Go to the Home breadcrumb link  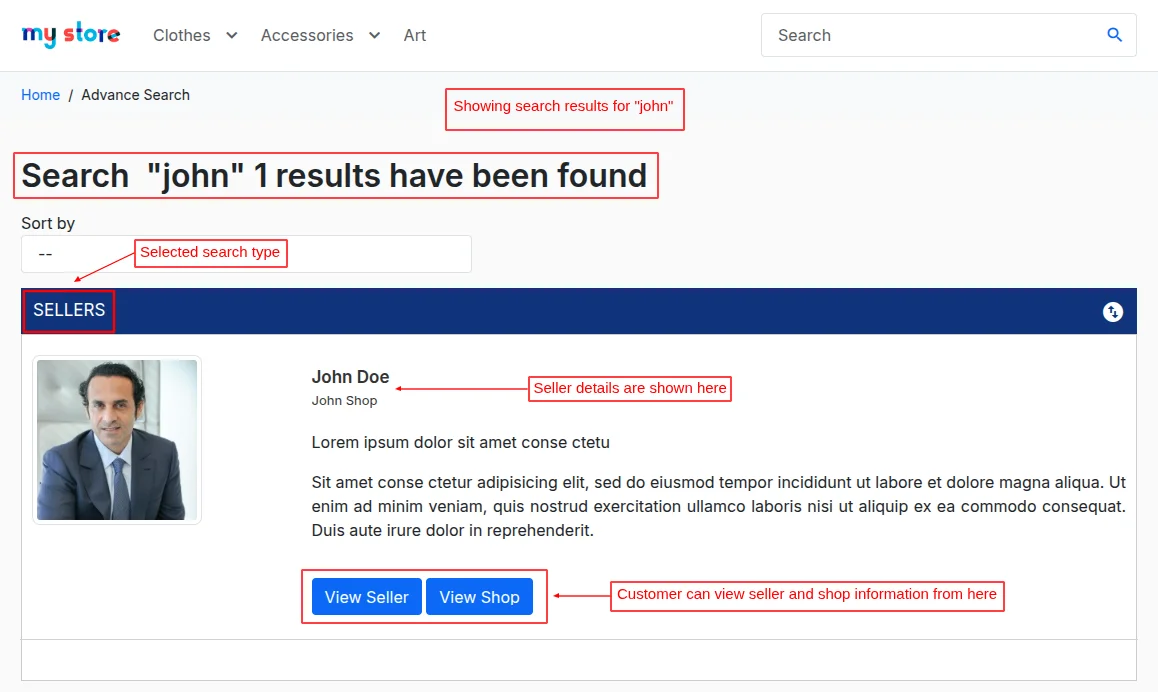(41, 95)
